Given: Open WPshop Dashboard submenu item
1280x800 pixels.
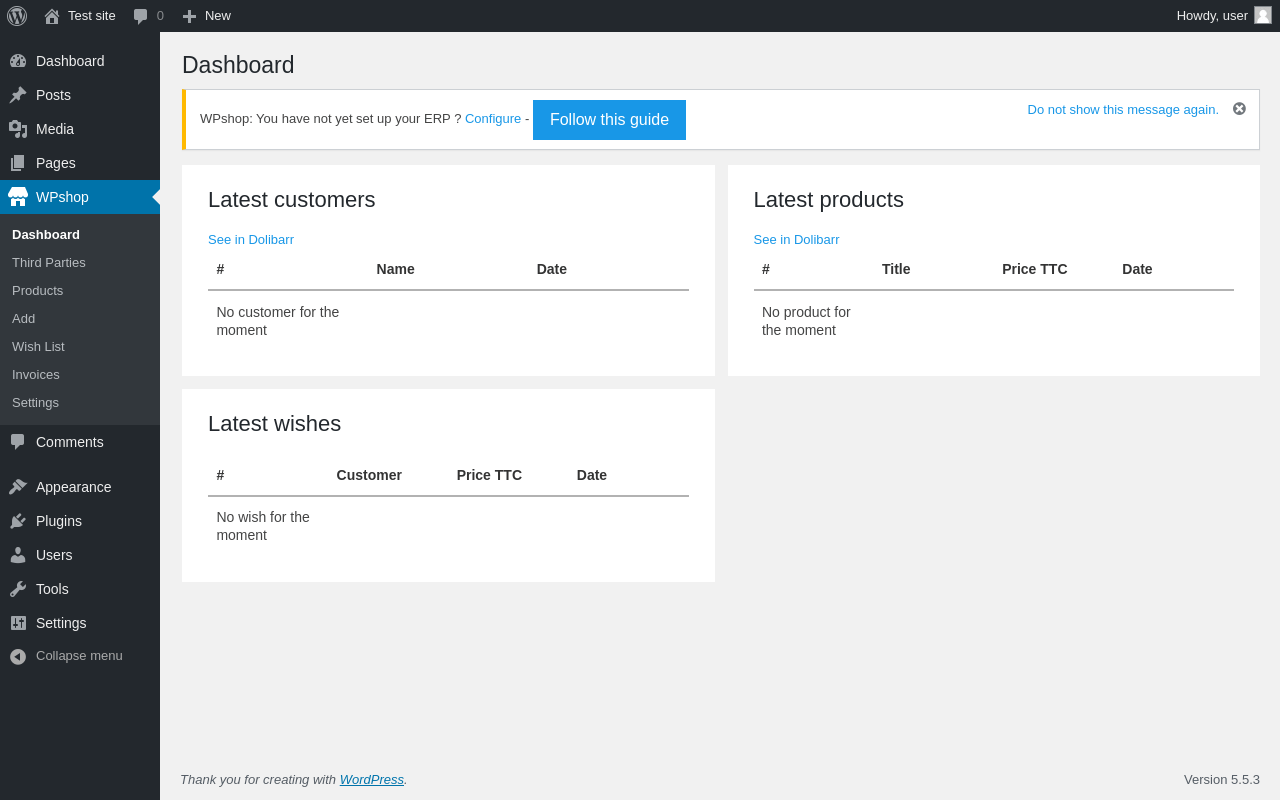Looking at the screenshot, I should point(46,235).
